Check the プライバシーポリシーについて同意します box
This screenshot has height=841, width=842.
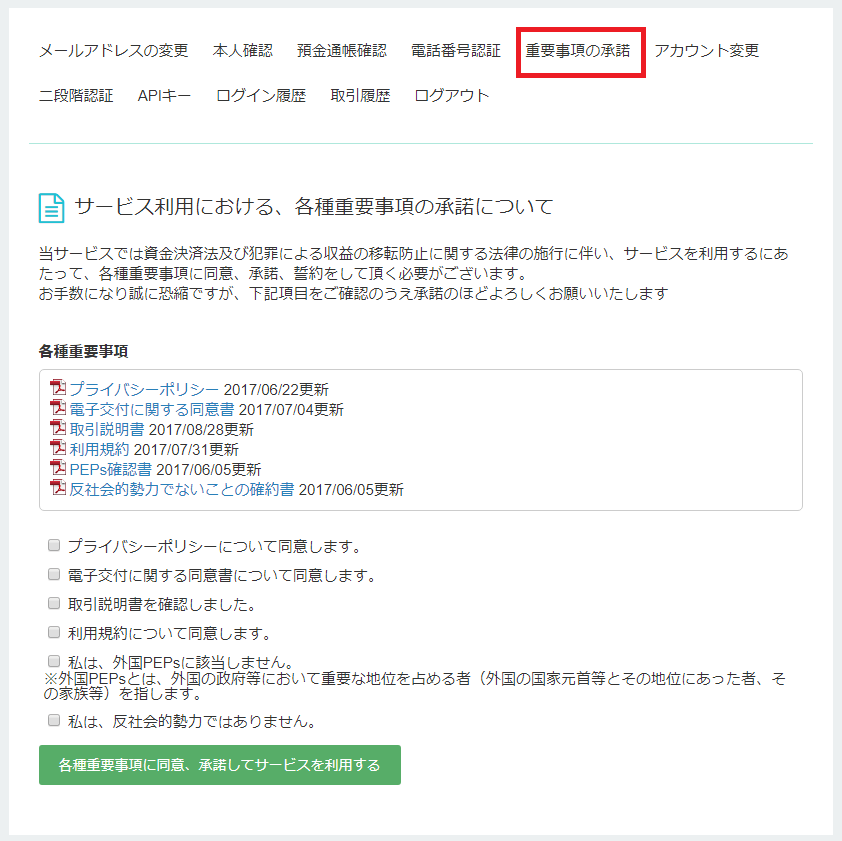54,545
